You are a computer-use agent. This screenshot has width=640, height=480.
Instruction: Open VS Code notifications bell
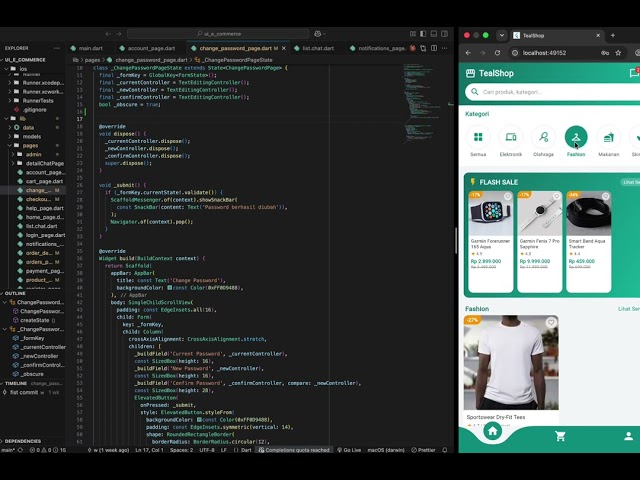click(445, 450)
